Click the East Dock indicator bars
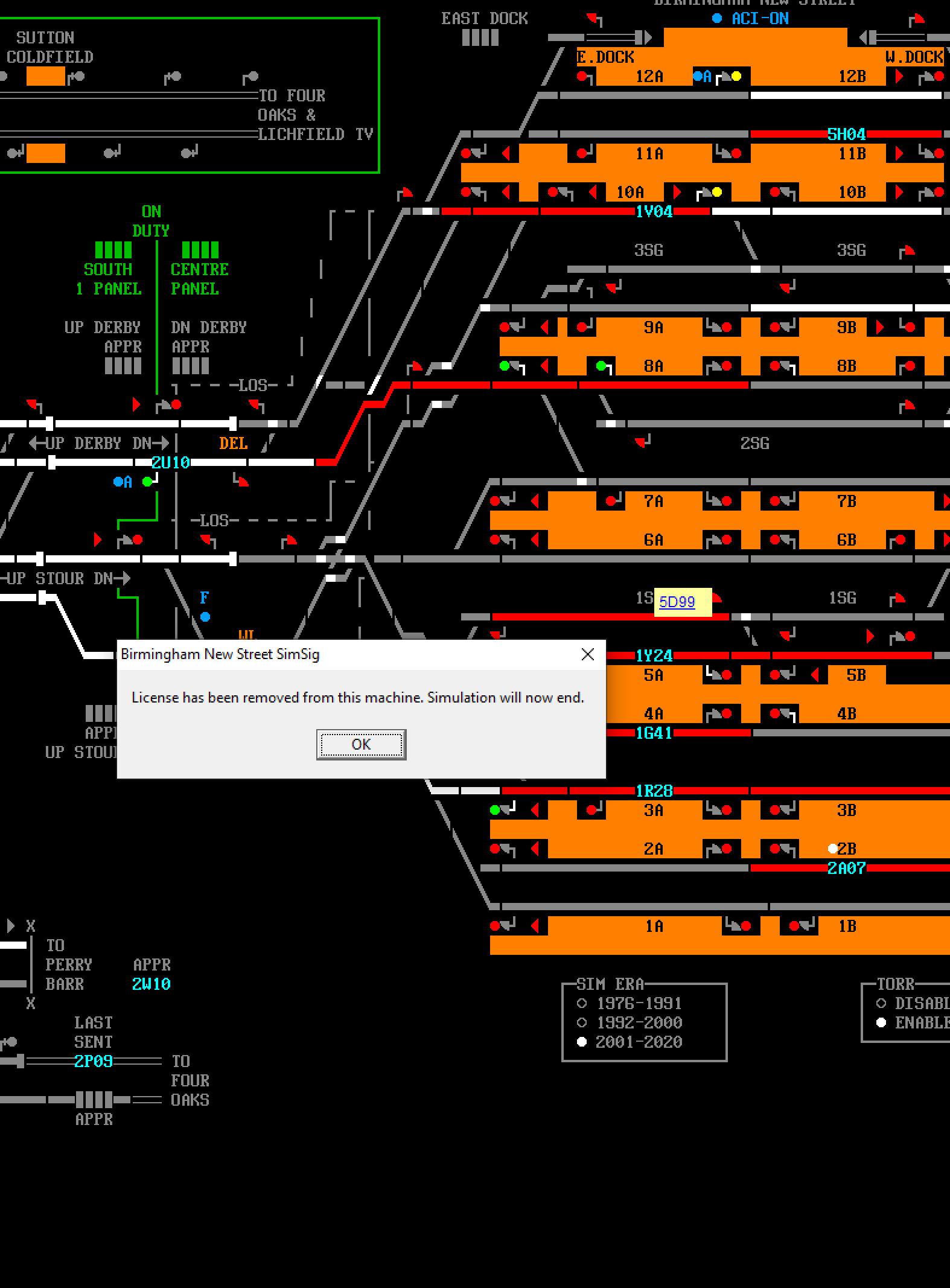 [480, 37]
